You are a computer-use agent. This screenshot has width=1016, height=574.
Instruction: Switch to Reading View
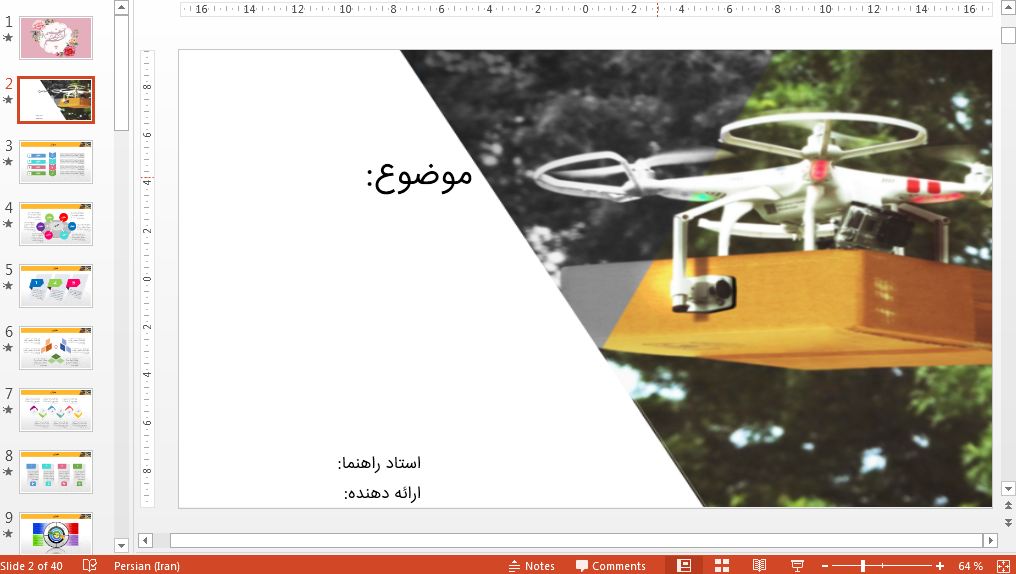(x=759, y=566)
